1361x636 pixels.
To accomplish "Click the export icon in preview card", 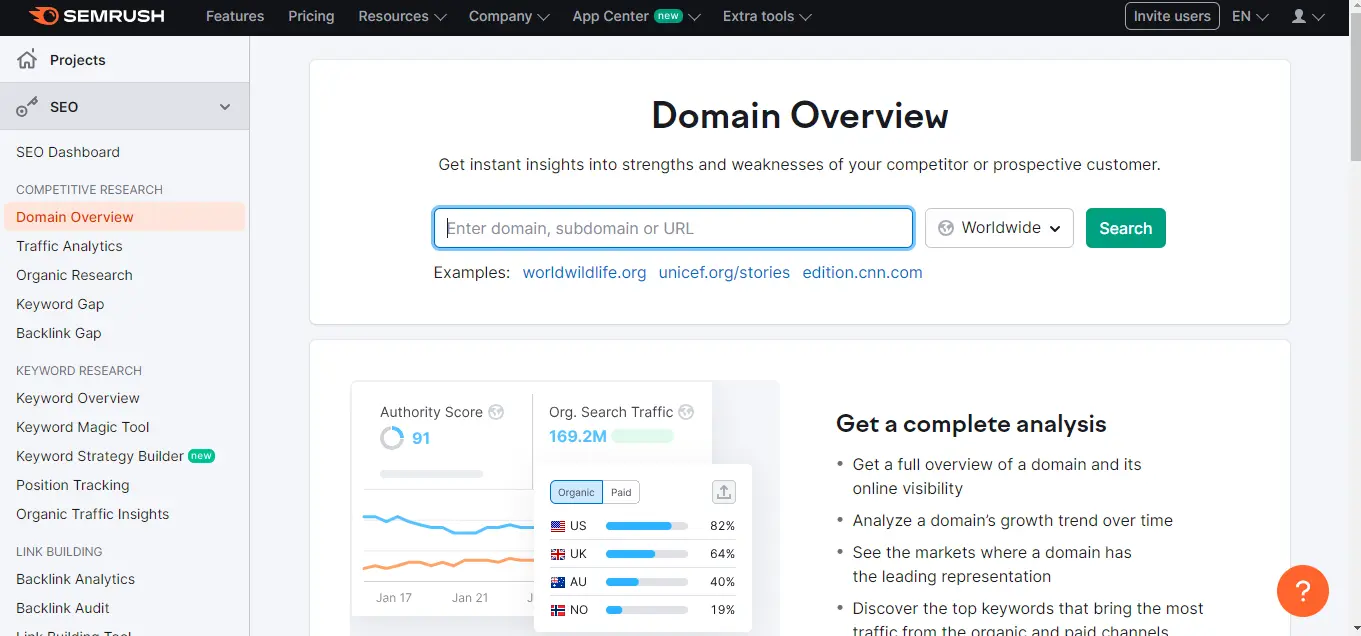I will pyautogui.click(x=724, y=491).
